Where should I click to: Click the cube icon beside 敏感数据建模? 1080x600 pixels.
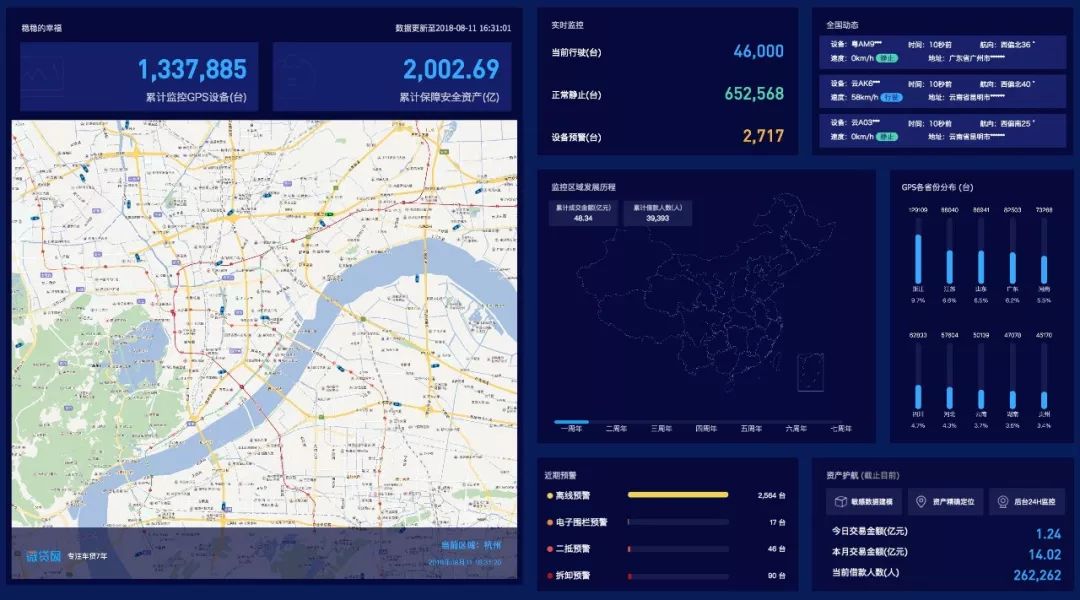[842, 502]
